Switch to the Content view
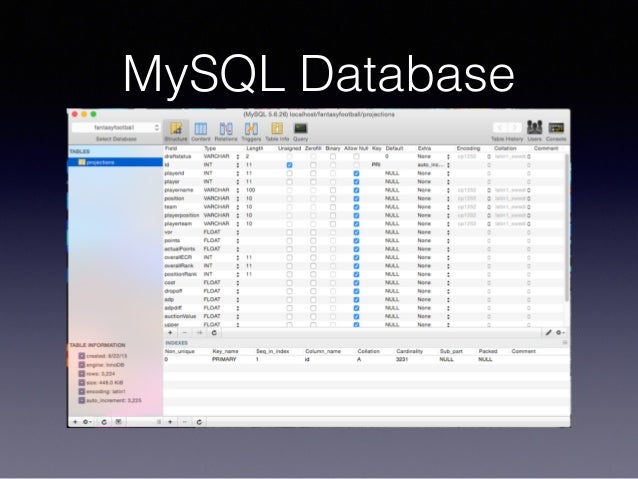Image resolution: width=638 pixels, height=479 pixels. [x=201, y=131]
